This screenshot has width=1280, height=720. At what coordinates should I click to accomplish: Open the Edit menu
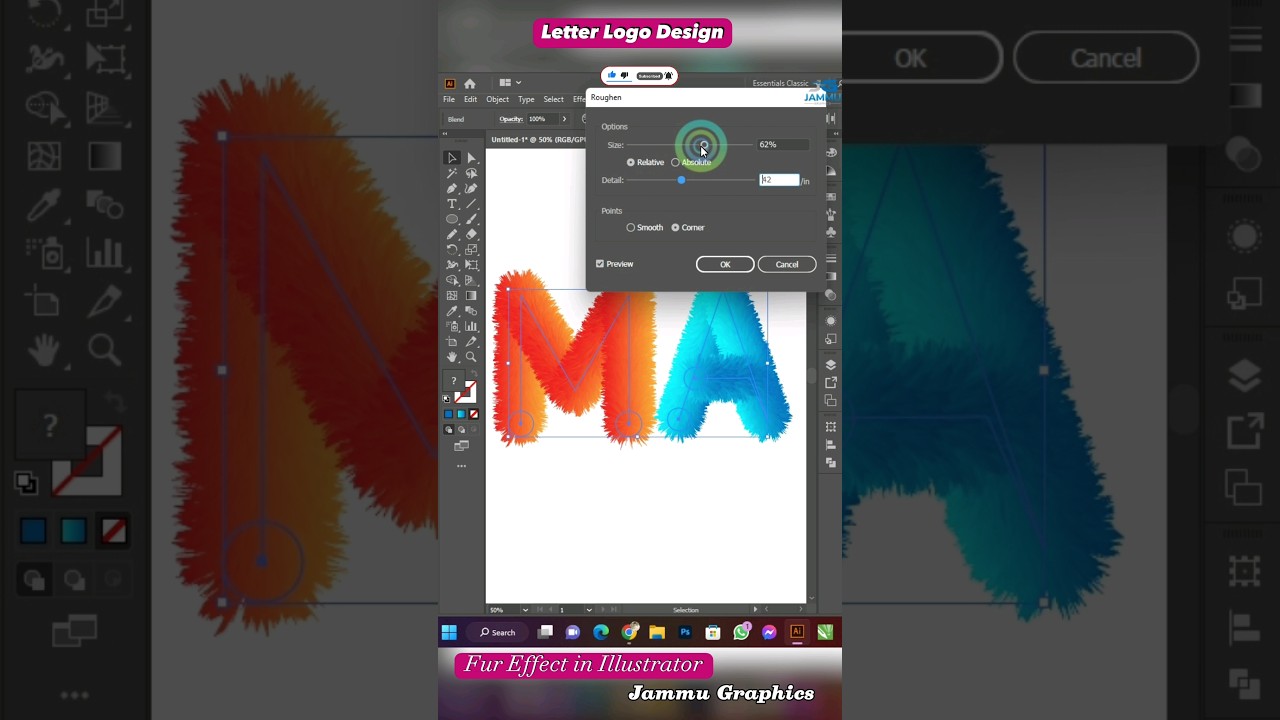(x=470, y=99)
